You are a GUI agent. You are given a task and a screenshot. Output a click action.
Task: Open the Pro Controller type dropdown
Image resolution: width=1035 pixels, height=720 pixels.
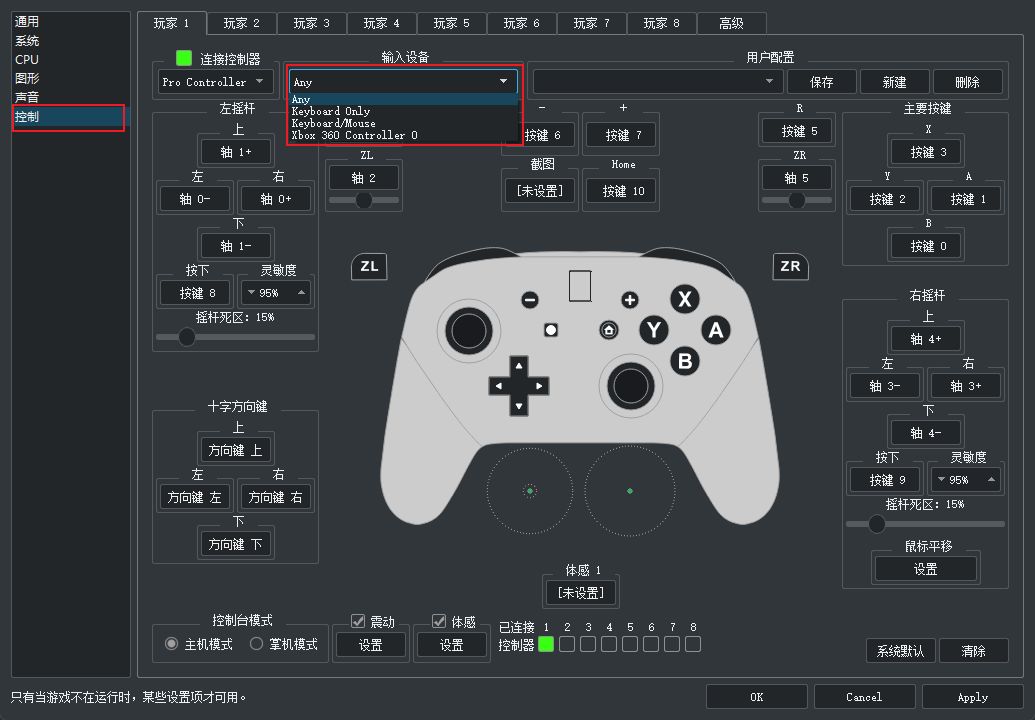click(x=213, y=82)
